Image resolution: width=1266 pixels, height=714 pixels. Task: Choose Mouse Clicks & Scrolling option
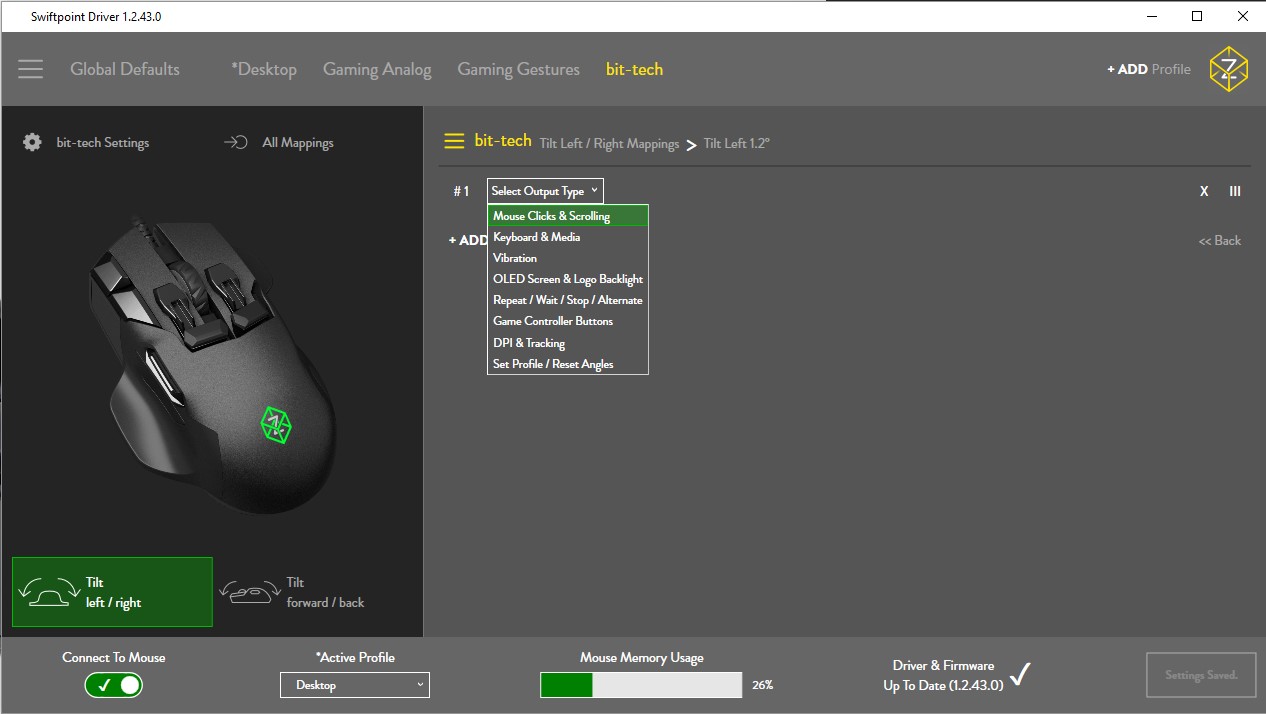(x=568, y=216)
